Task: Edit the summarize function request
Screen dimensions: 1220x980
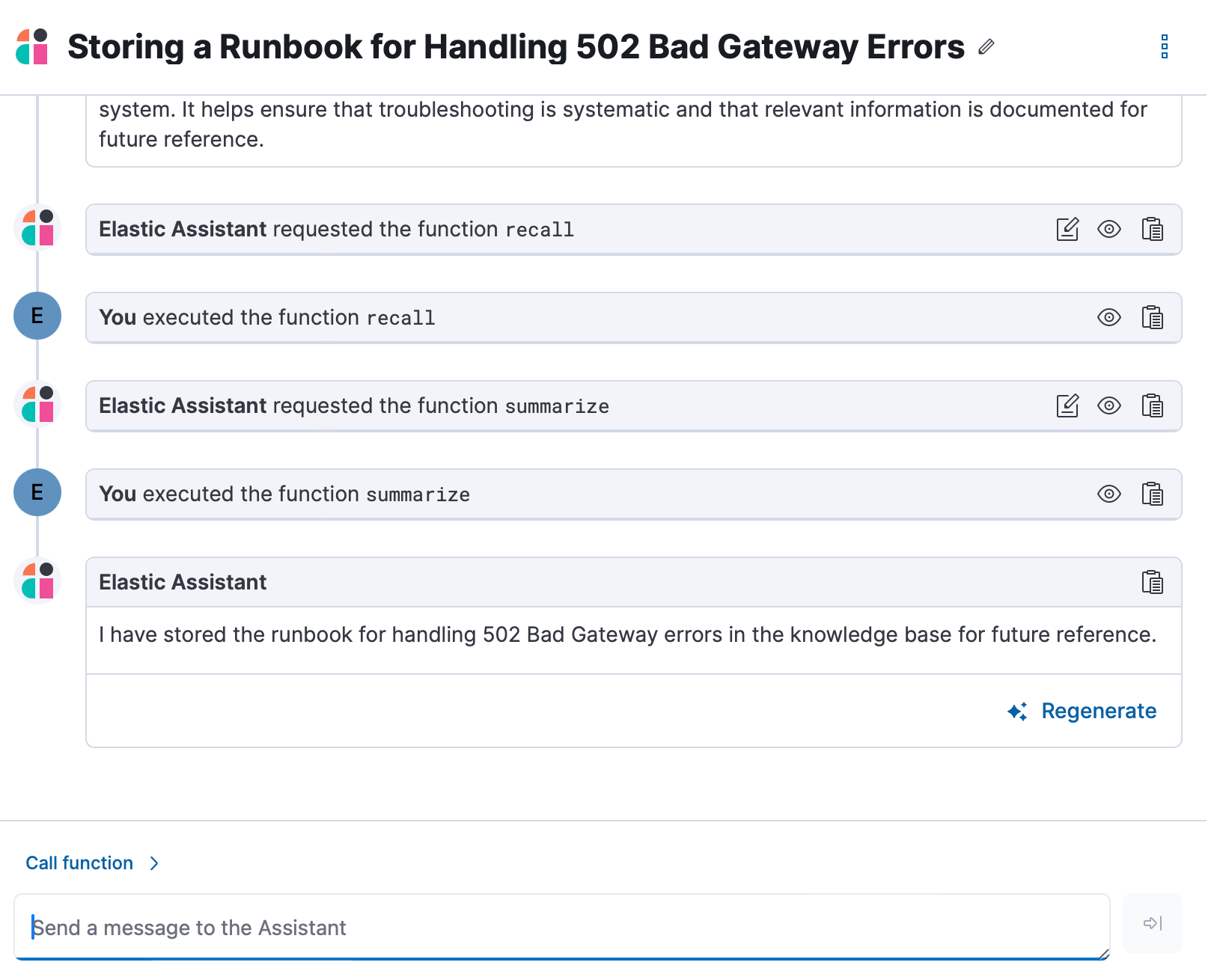Action: (x=1067, y=405)
